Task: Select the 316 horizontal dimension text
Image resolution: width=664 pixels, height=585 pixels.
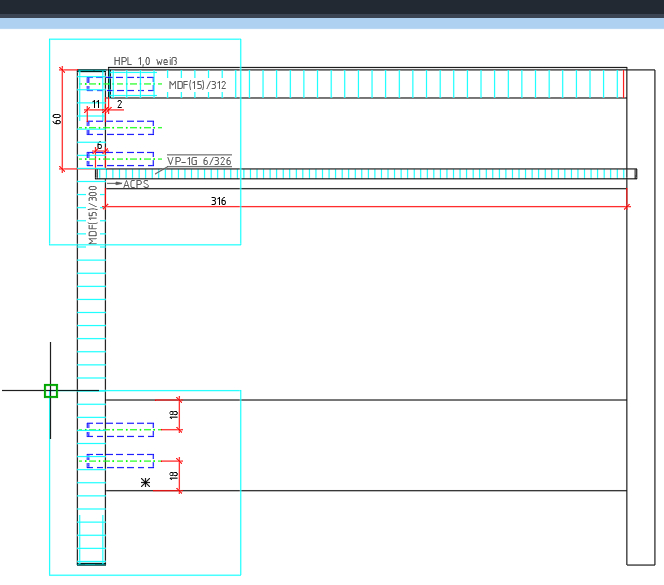Action: [x=218, y=201]
